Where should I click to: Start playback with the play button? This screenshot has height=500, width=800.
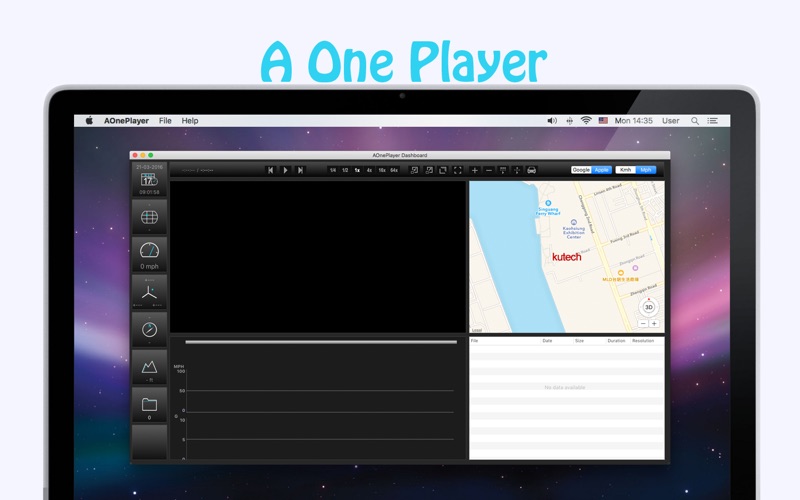(x=285, y=170)
